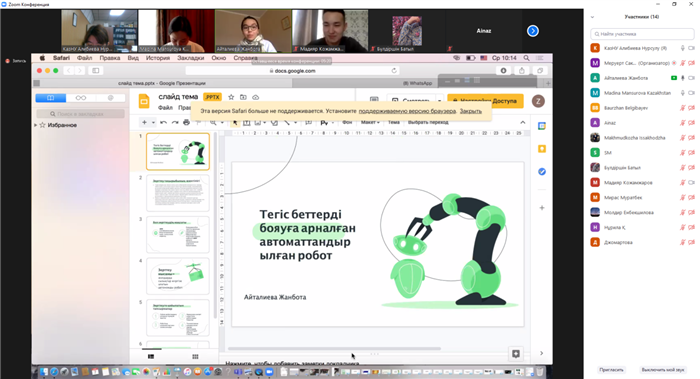Open a new Safari tab with plus
Screen dimensions: 700x379
548,83
